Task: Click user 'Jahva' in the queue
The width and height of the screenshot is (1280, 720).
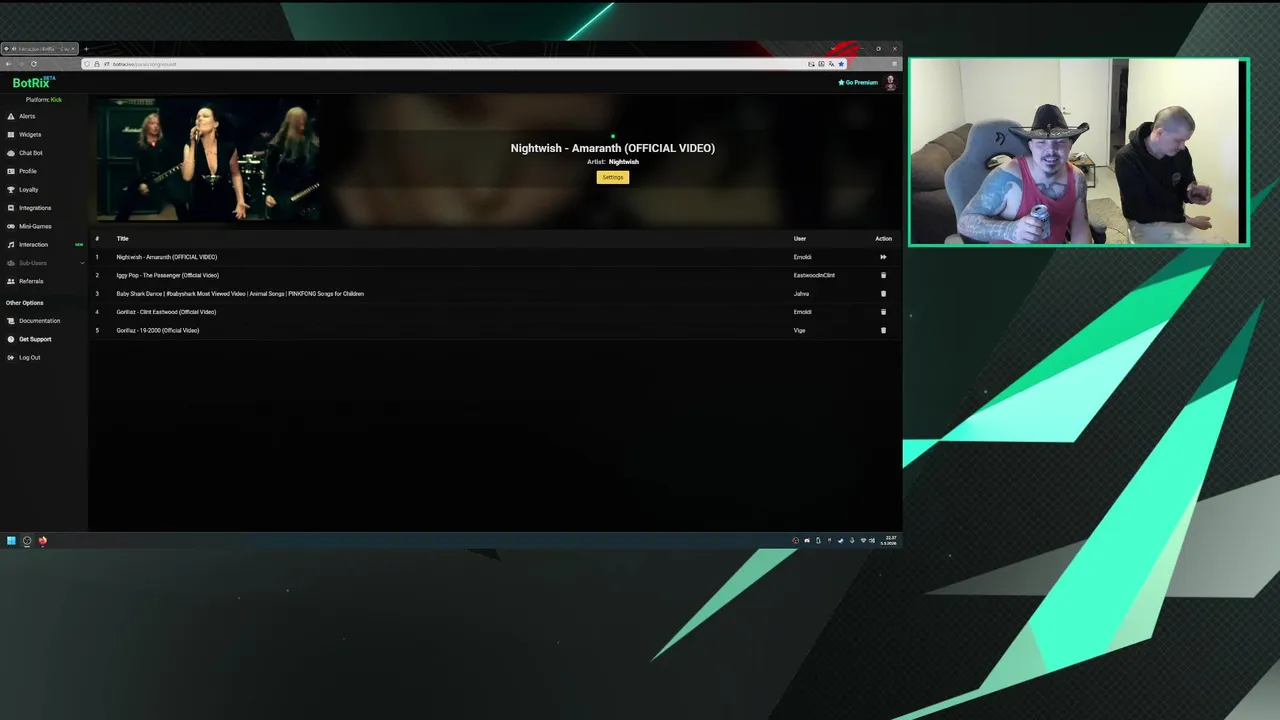Action: (801, 294)
